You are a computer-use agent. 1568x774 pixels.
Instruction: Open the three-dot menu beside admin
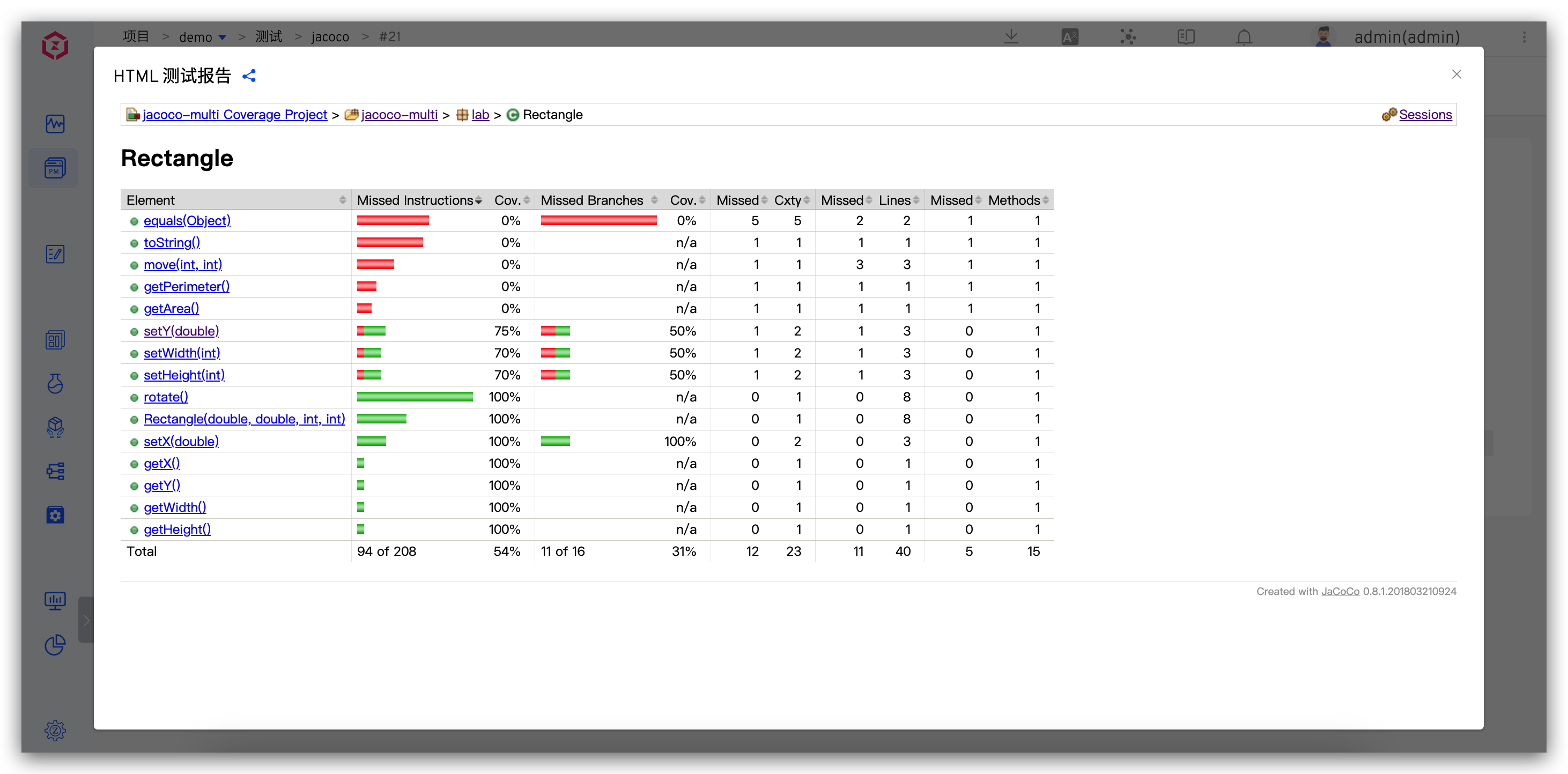(1524, 37)
